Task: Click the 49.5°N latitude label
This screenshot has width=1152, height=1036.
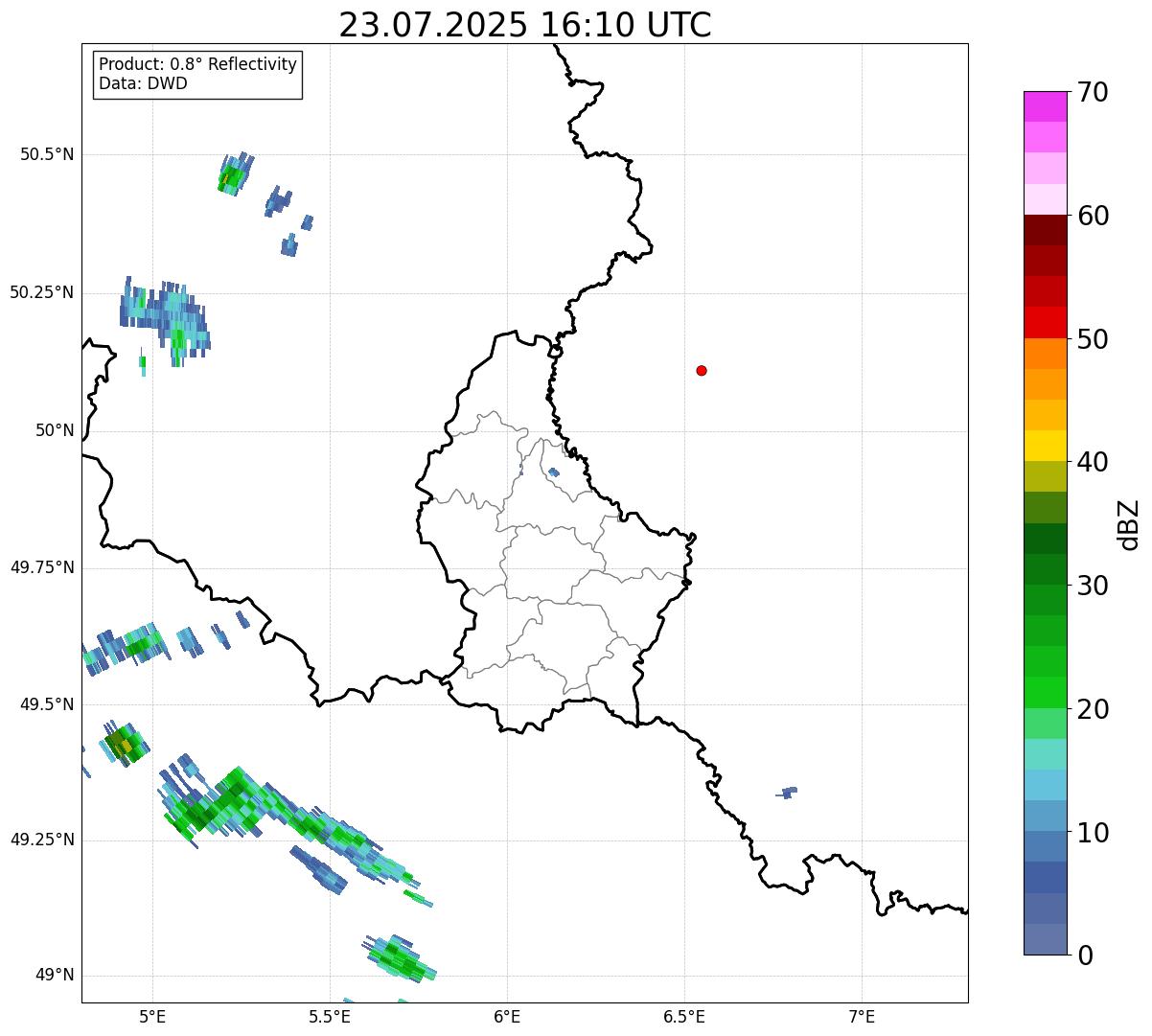Action: (x=47, y=704)
